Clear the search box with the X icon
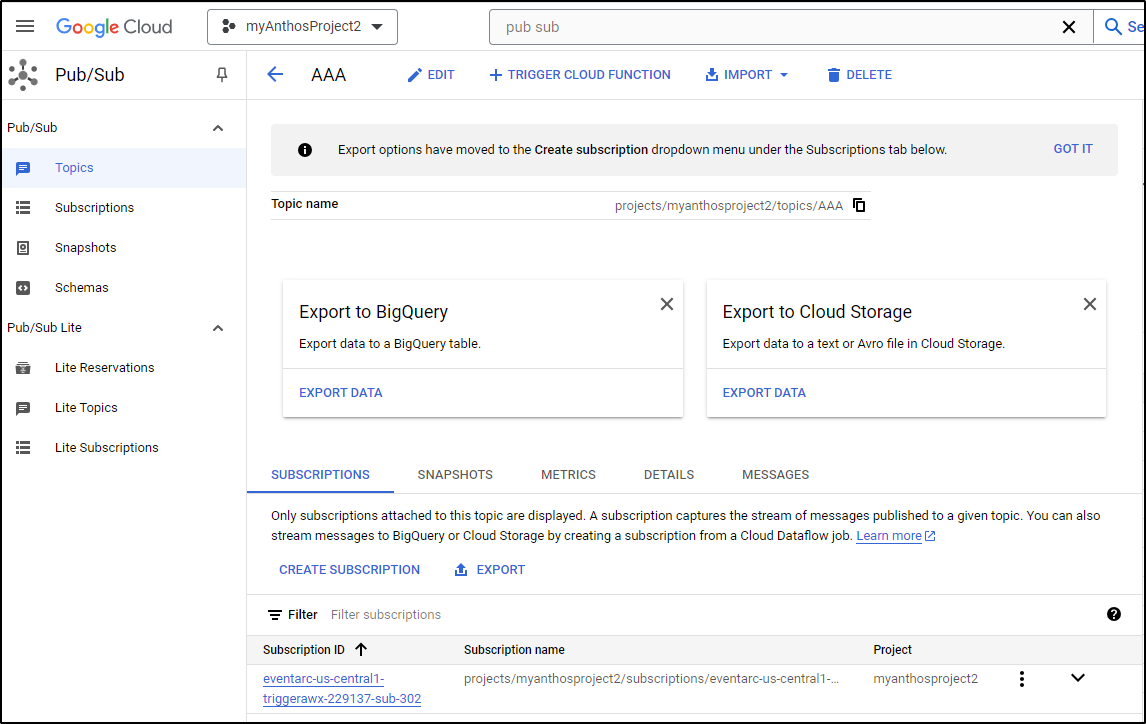The width and height of the screenshot is (1146, 724). pos(1069,27)
